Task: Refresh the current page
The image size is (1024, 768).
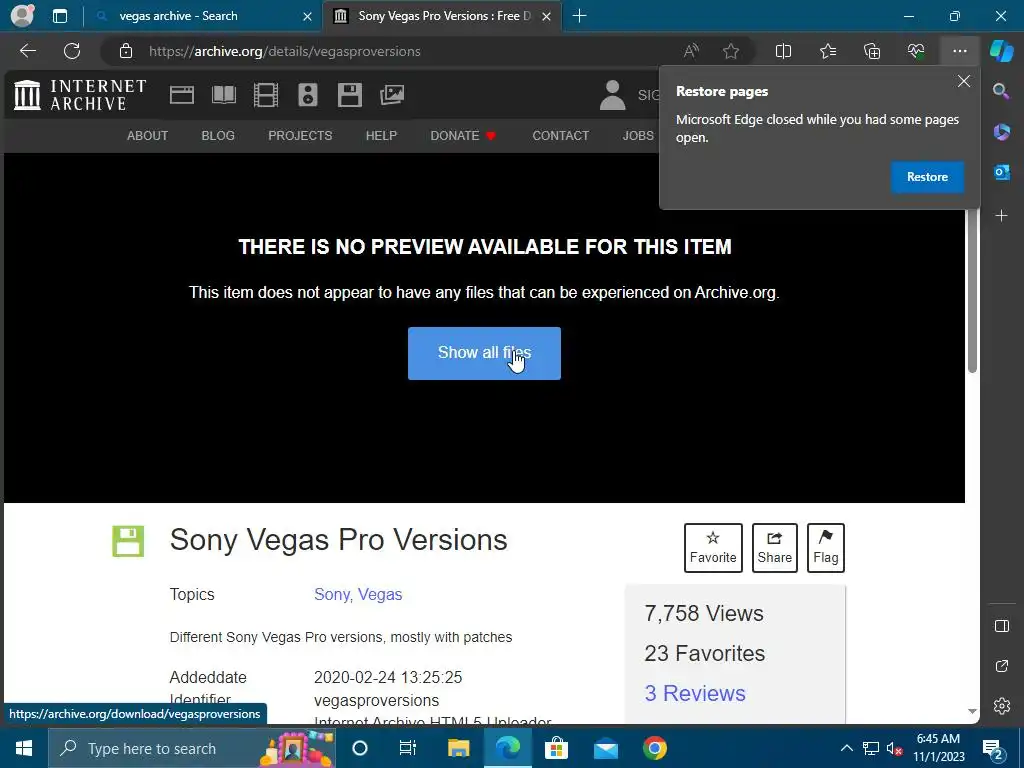Action: (72, 51)
